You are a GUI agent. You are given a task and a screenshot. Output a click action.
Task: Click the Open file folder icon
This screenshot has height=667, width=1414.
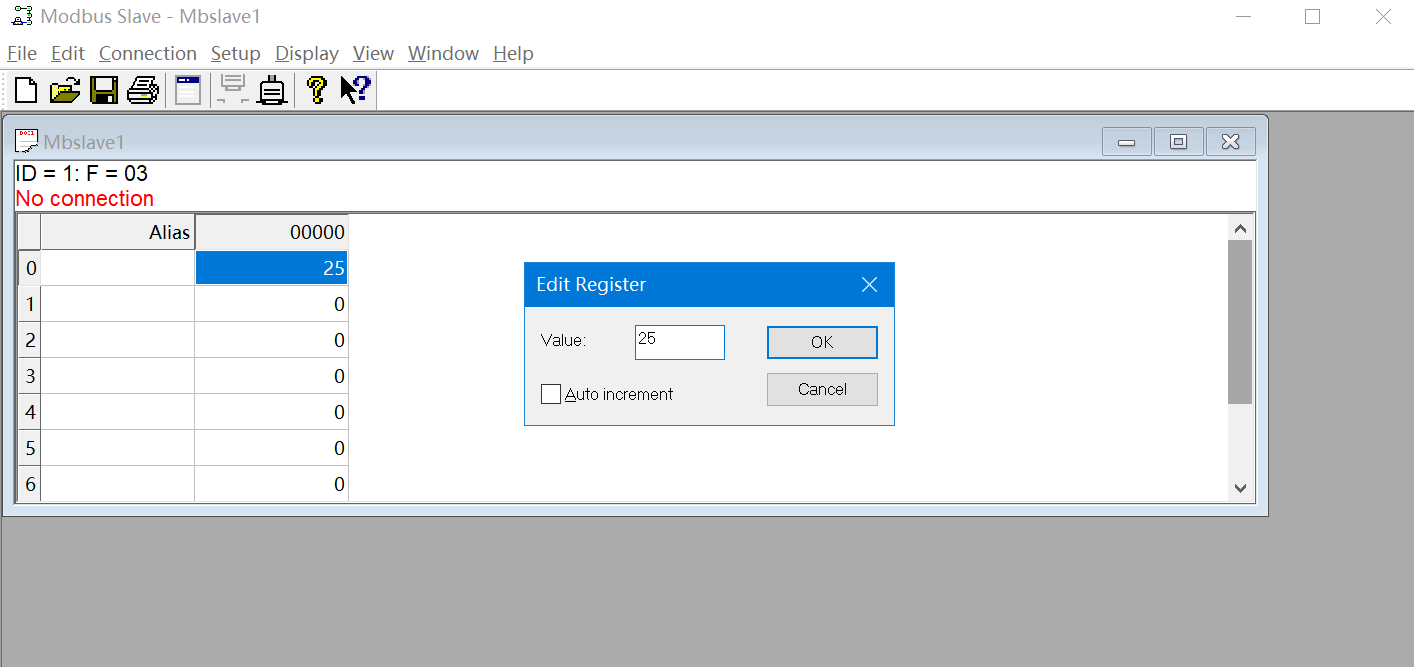[x=65, y=90]
